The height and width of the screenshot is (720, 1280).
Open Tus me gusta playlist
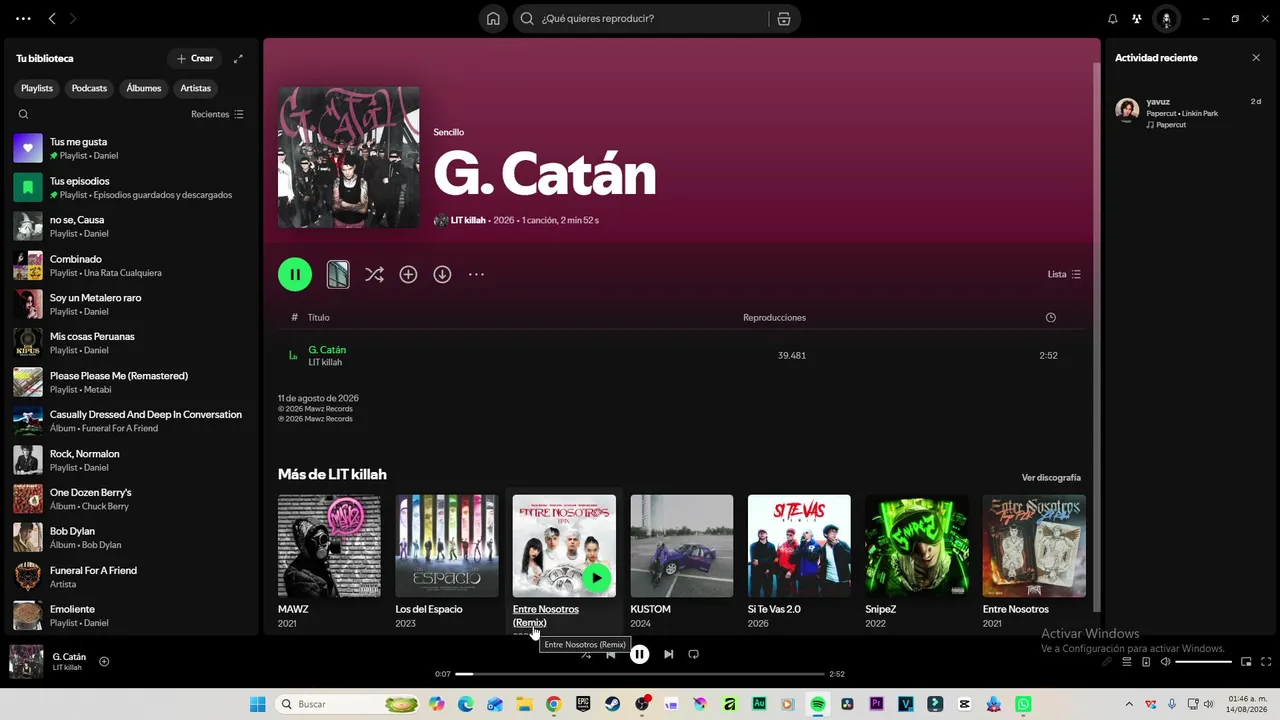(x=131, y=148)
